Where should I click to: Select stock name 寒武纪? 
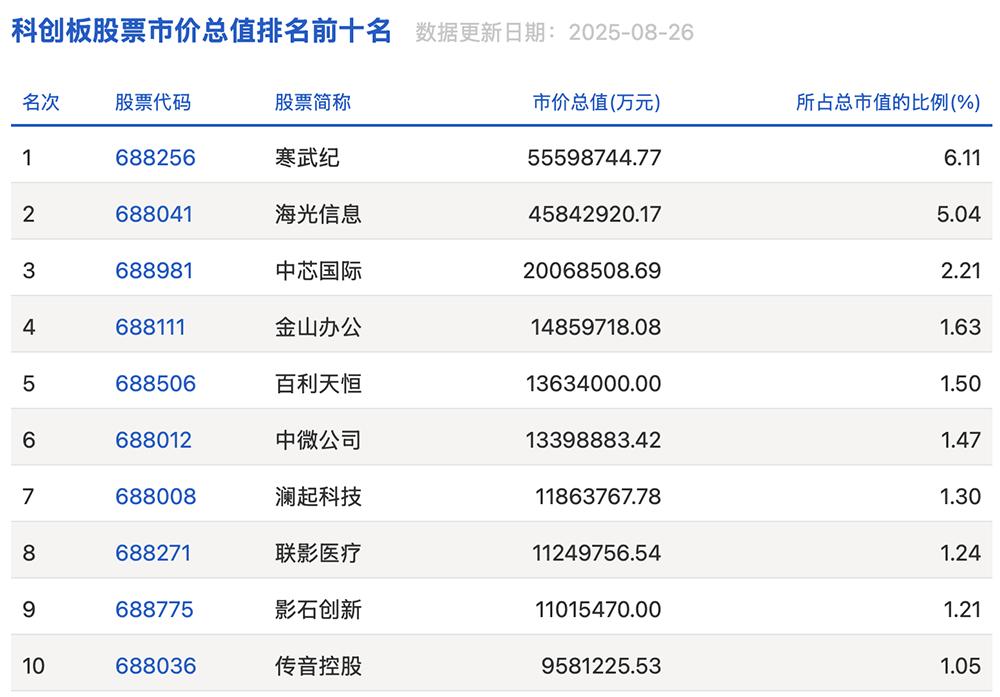pos(307,158)
